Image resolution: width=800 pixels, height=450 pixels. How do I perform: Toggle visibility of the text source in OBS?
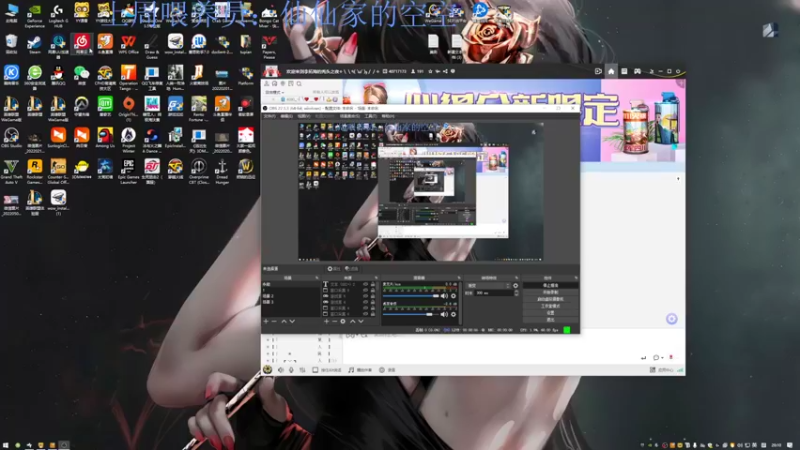coord(365,284)
